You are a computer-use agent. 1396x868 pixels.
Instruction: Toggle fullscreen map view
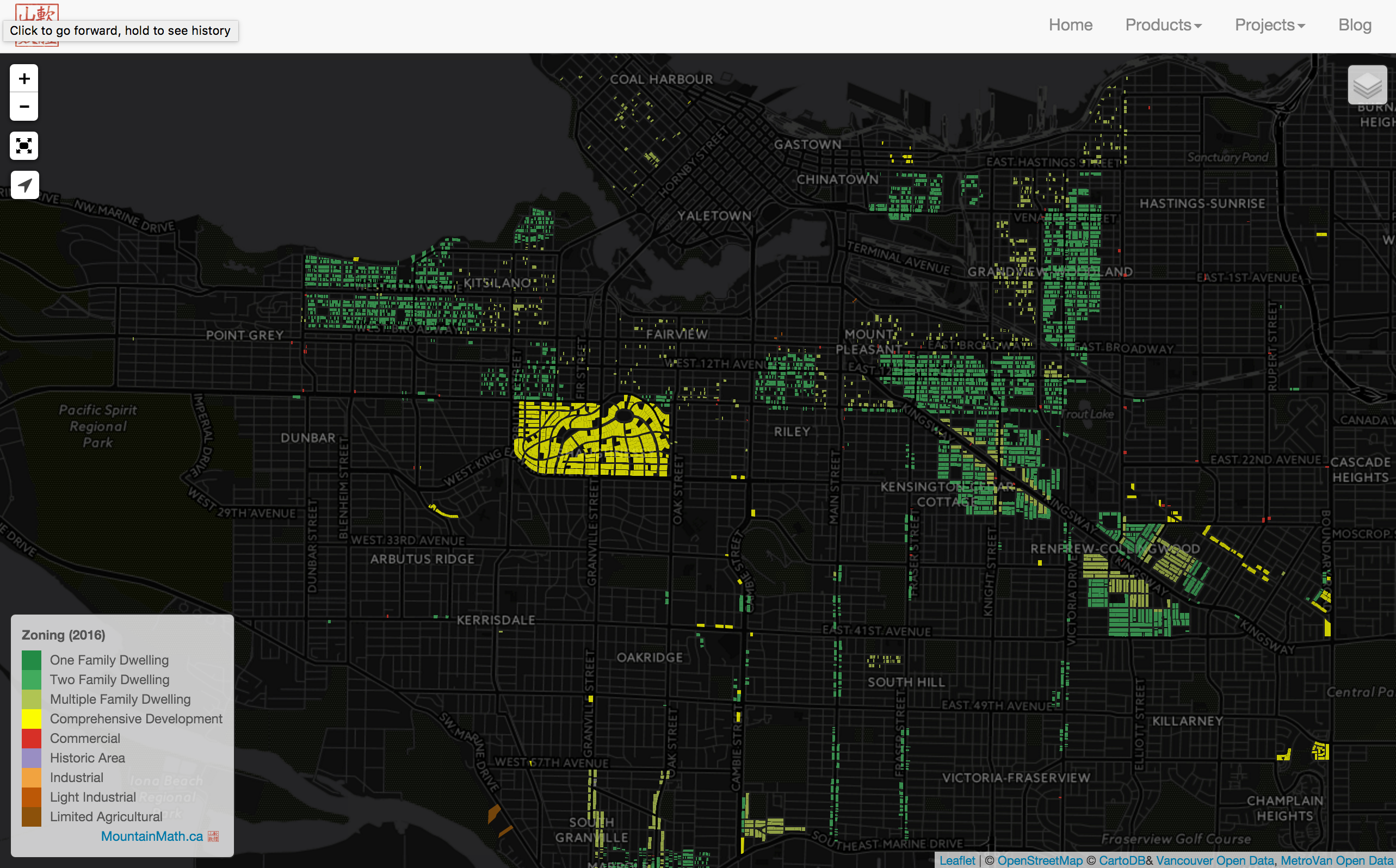pyautogui.click(x=24, y=146)
